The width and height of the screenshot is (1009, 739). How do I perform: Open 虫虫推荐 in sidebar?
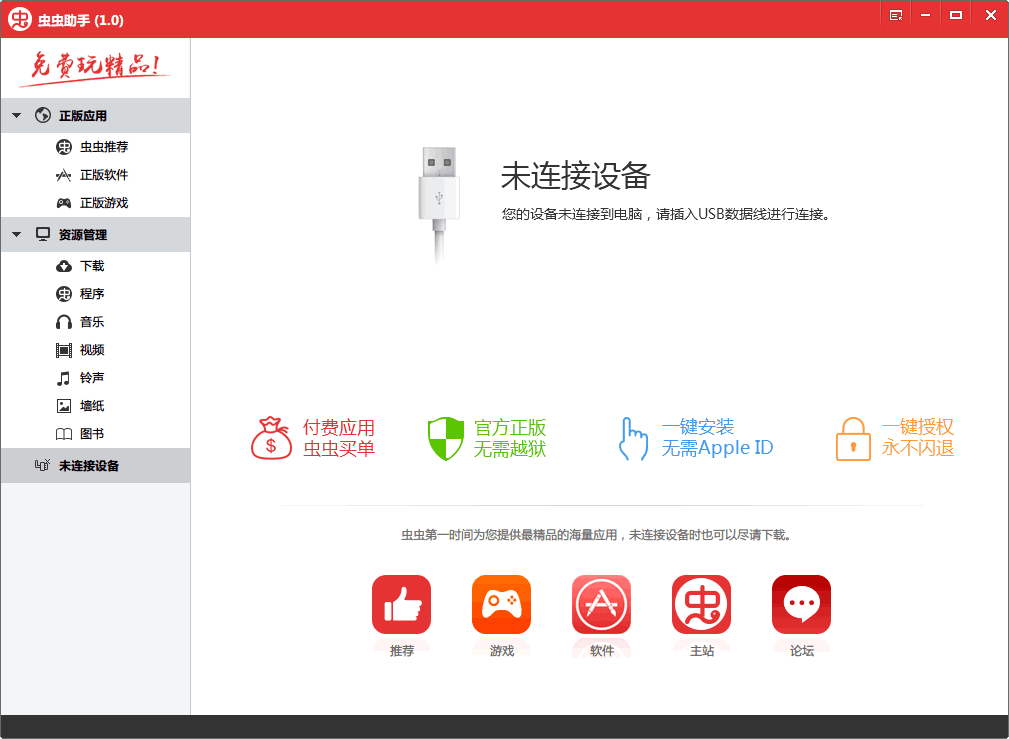(x=95, y=147)
